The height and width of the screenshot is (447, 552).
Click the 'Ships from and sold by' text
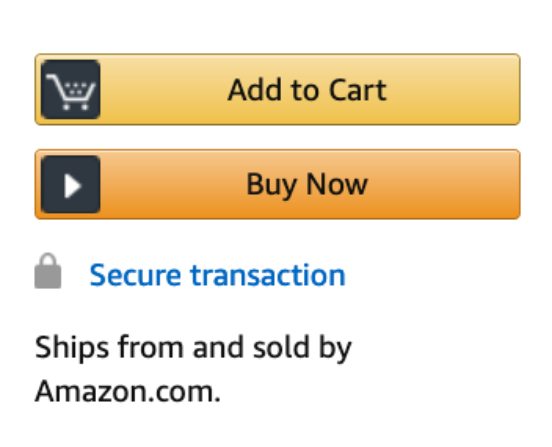(193, 348)
